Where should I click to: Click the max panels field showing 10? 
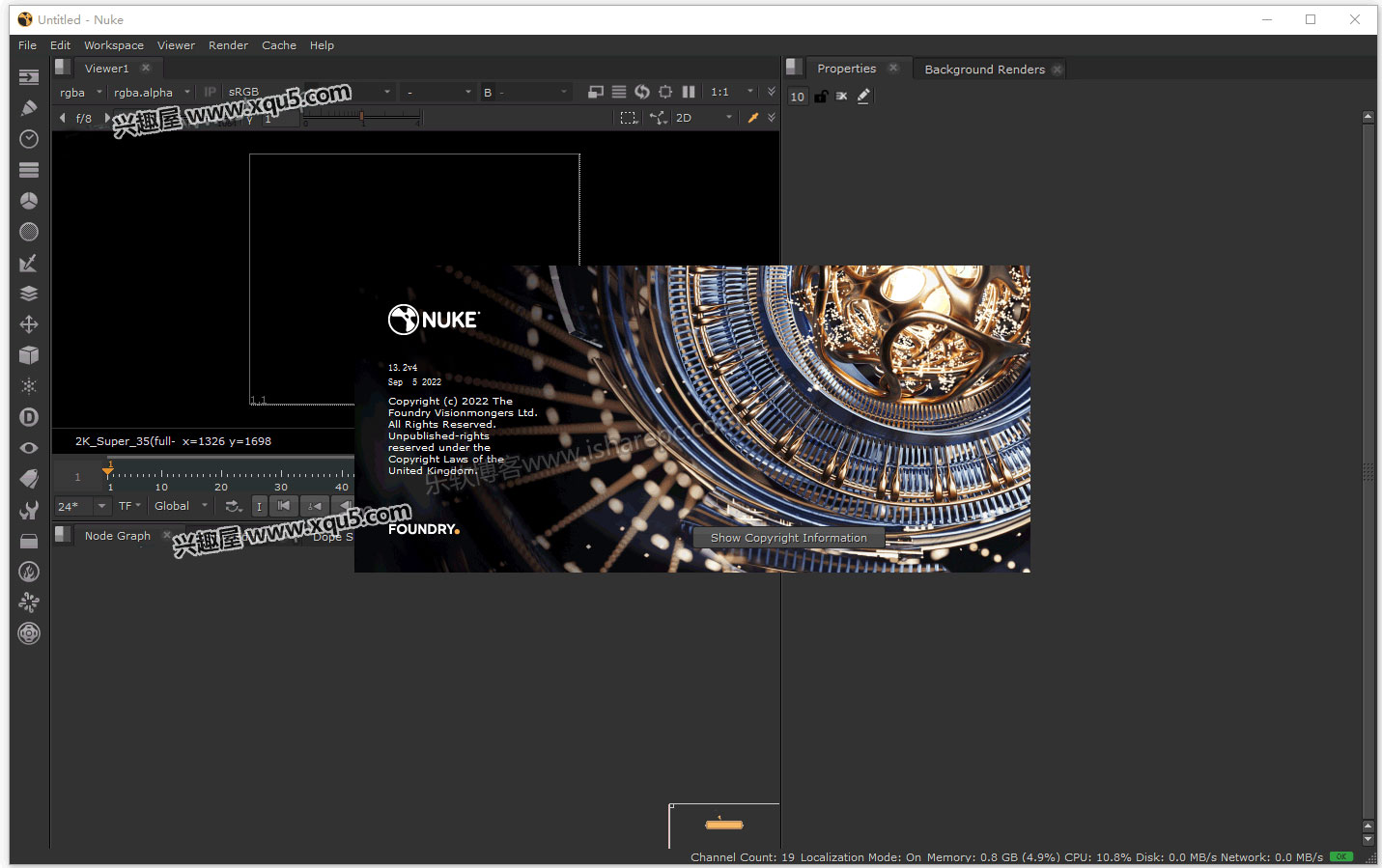(797, 97)
